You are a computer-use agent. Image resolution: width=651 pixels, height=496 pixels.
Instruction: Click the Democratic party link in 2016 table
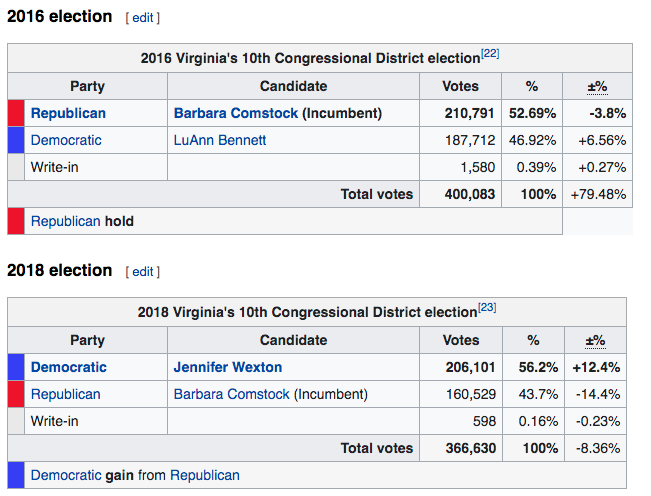pos(66,140)
